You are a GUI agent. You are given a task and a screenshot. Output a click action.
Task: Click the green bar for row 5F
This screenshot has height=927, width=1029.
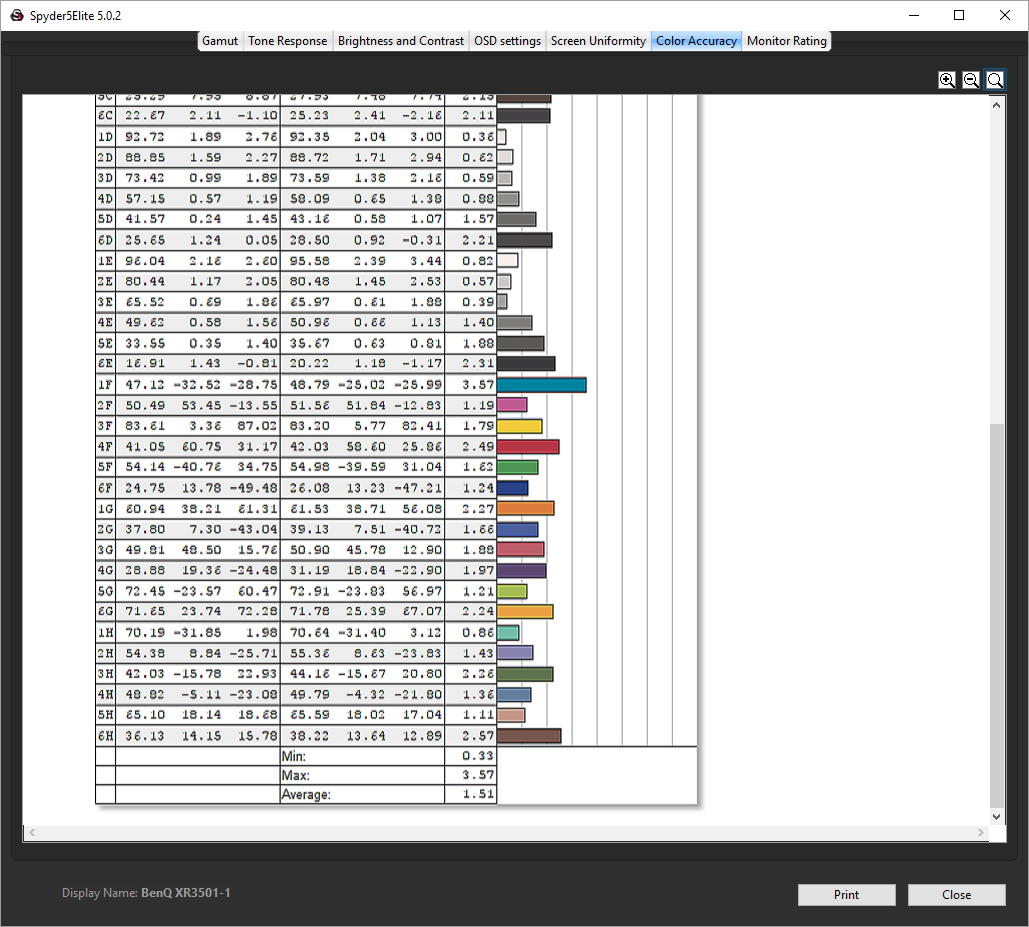coord(518,467)
